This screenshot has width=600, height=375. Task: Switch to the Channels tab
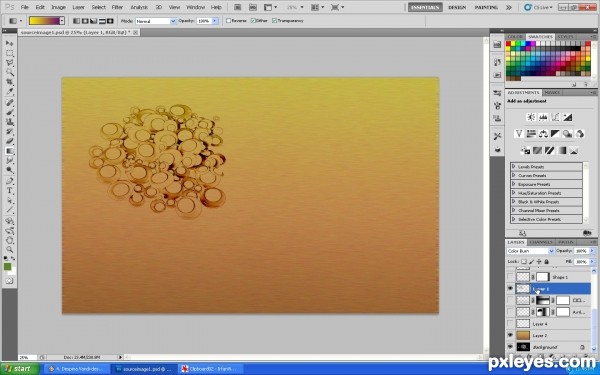point(541,242)
